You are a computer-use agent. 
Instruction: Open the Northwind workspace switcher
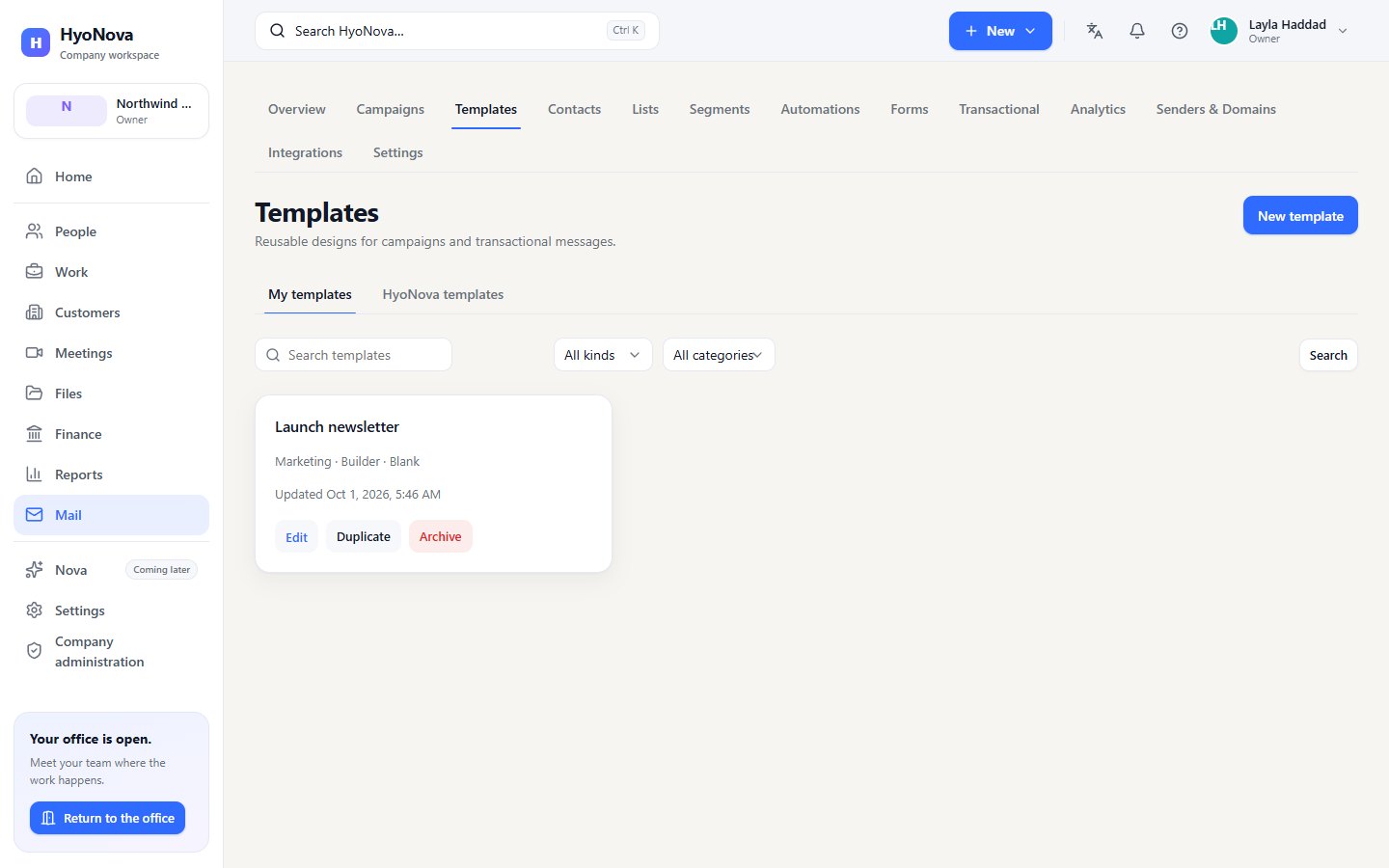coord(111,111)
